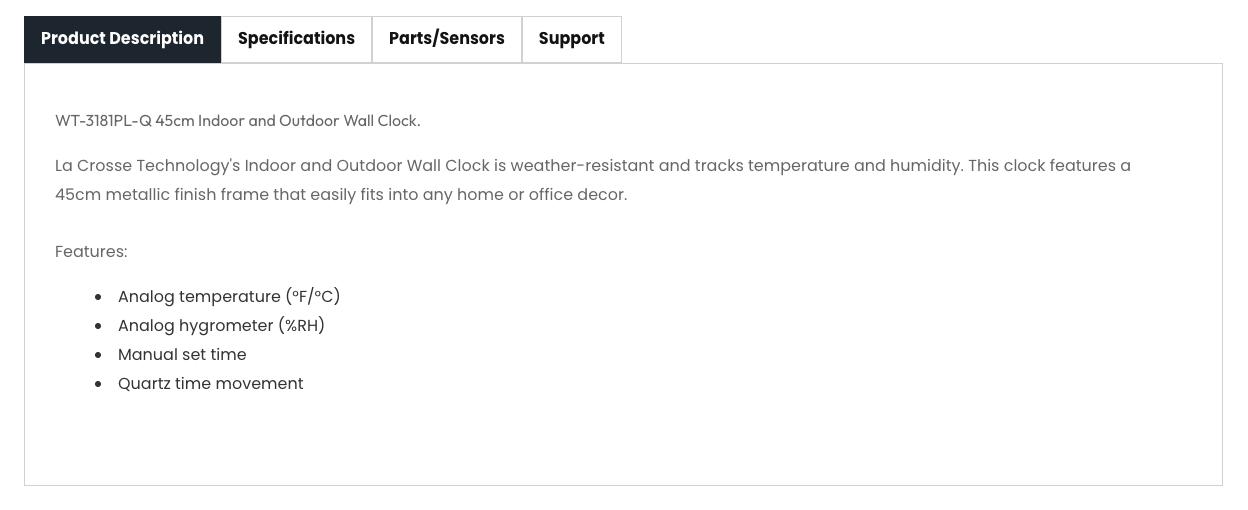
Task: Click the bullet beside Manual set time
Action: (98, 355)
